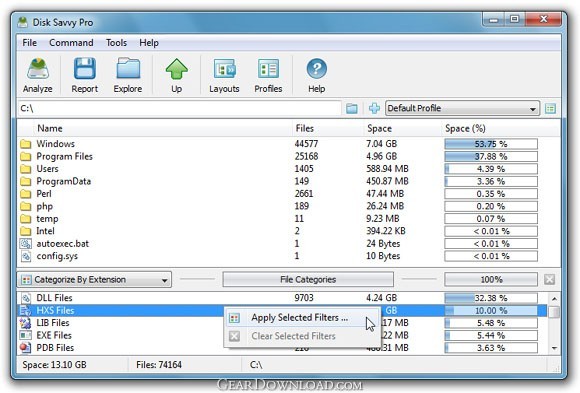Click the gray X icon next to 100%
Viewport: 580px width, 393px height.
click(549, 280)
